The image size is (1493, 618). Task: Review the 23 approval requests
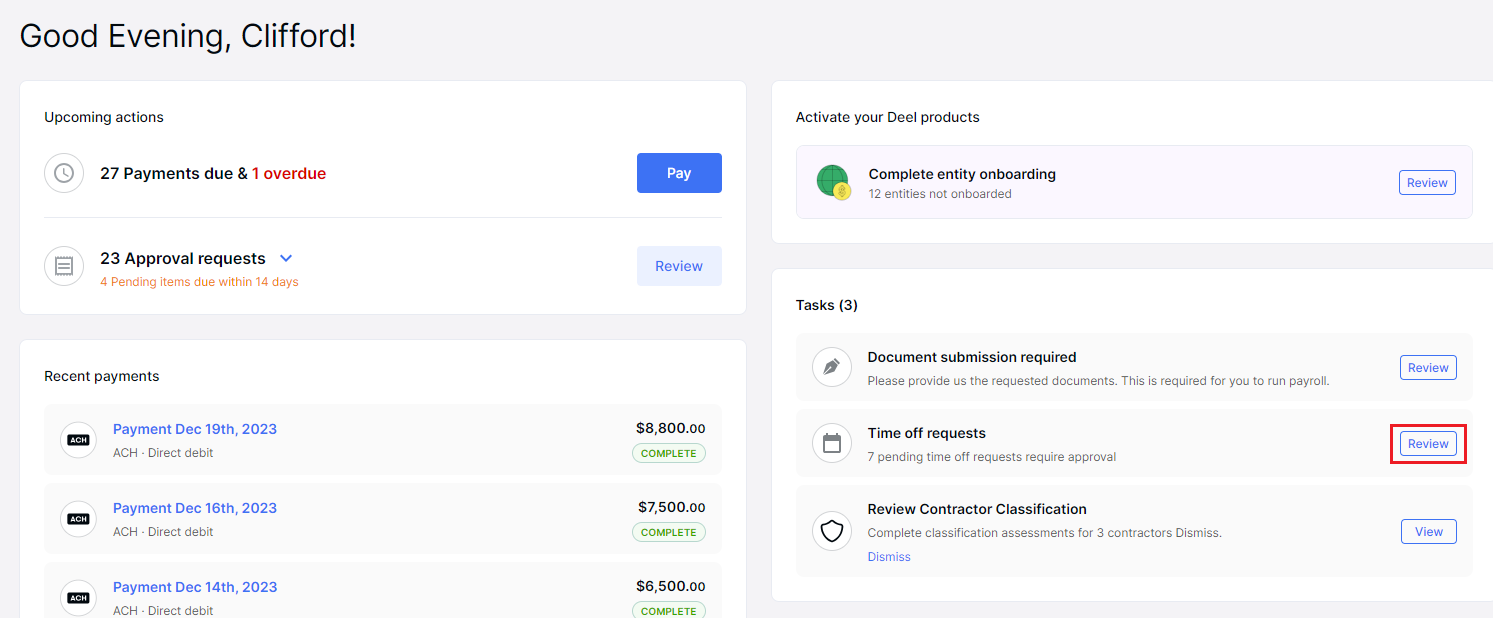pyautogui.click(x=679, y=266)
